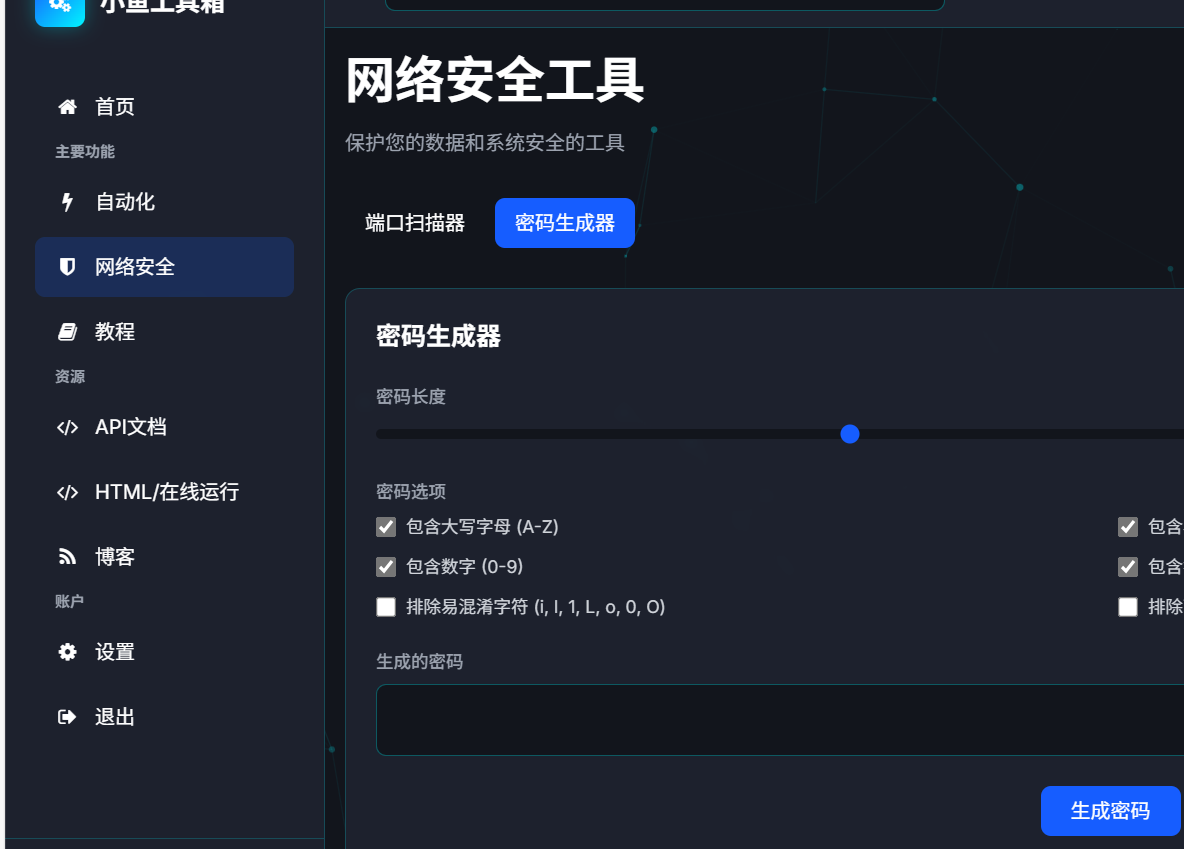
Task: Click the lightning icon for 自动化
Action: click(x=66, y=201)
